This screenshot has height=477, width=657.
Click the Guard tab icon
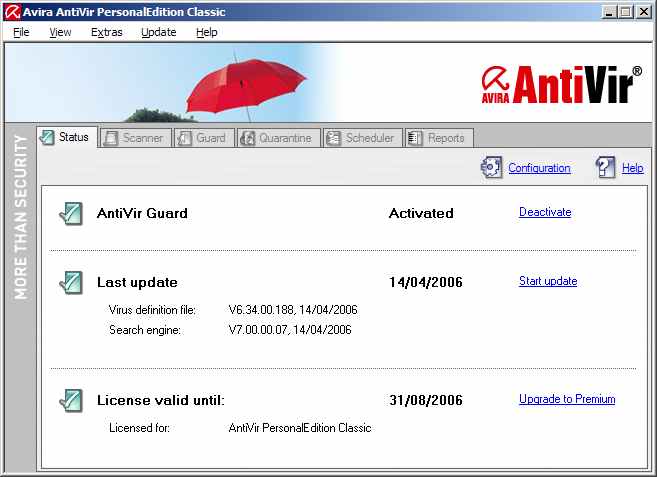point(184,138)
